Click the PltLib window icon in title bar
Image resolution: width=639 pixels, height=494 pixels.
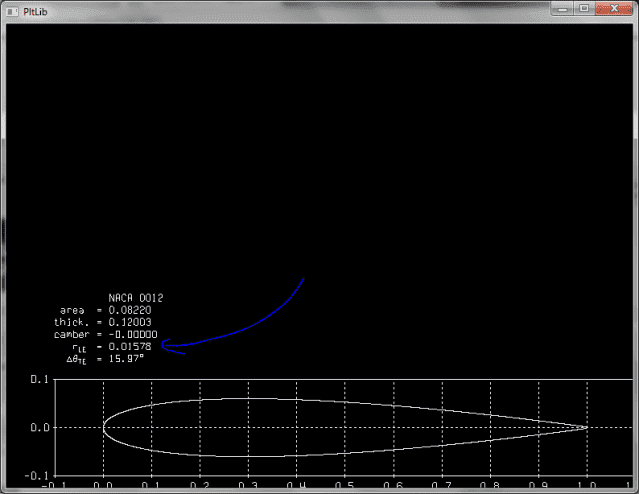click(x=12, y=9)
